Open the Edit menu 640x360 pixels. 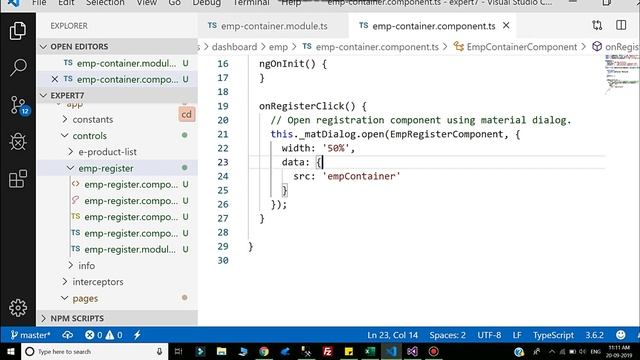coord(66,3)
